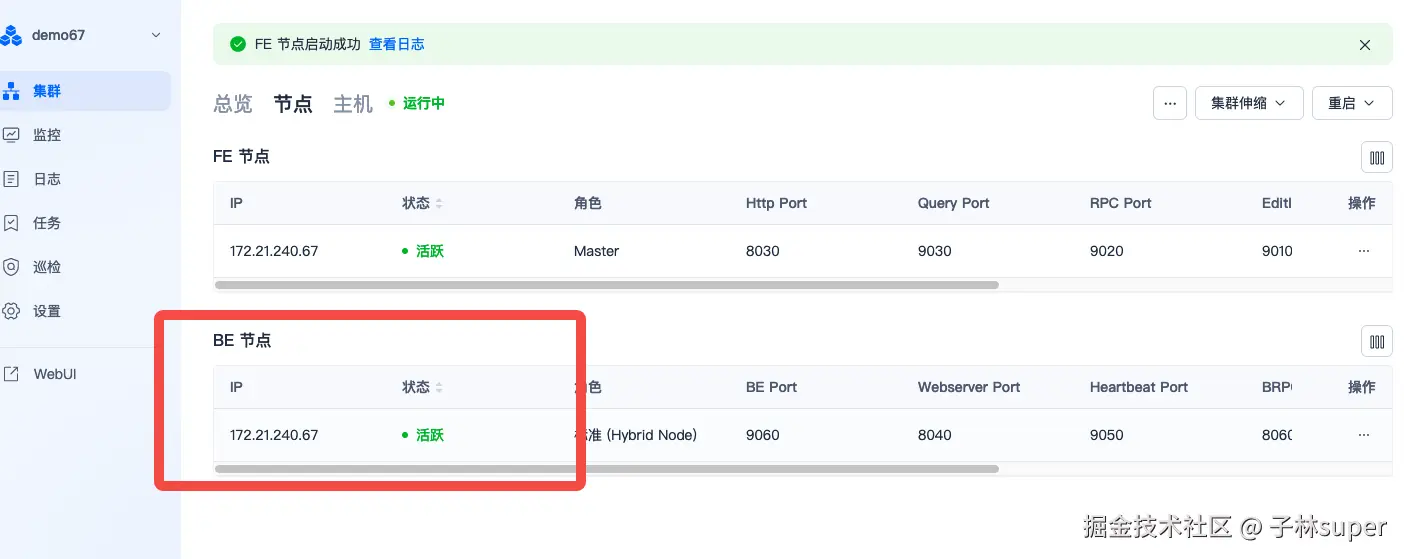Image resolution: width=1404 pixels, height=559 pixels.
Task: Open the tasks icon in sidebar
Action: [12, 223]
